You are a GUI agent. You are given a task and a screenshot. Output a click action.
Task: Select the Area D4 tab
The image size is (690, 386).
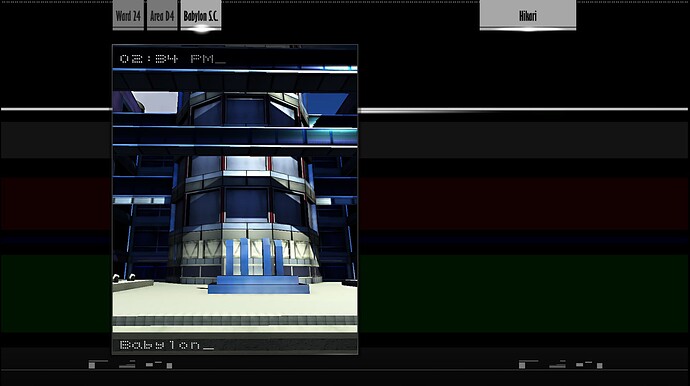click(x=162, y=15)
